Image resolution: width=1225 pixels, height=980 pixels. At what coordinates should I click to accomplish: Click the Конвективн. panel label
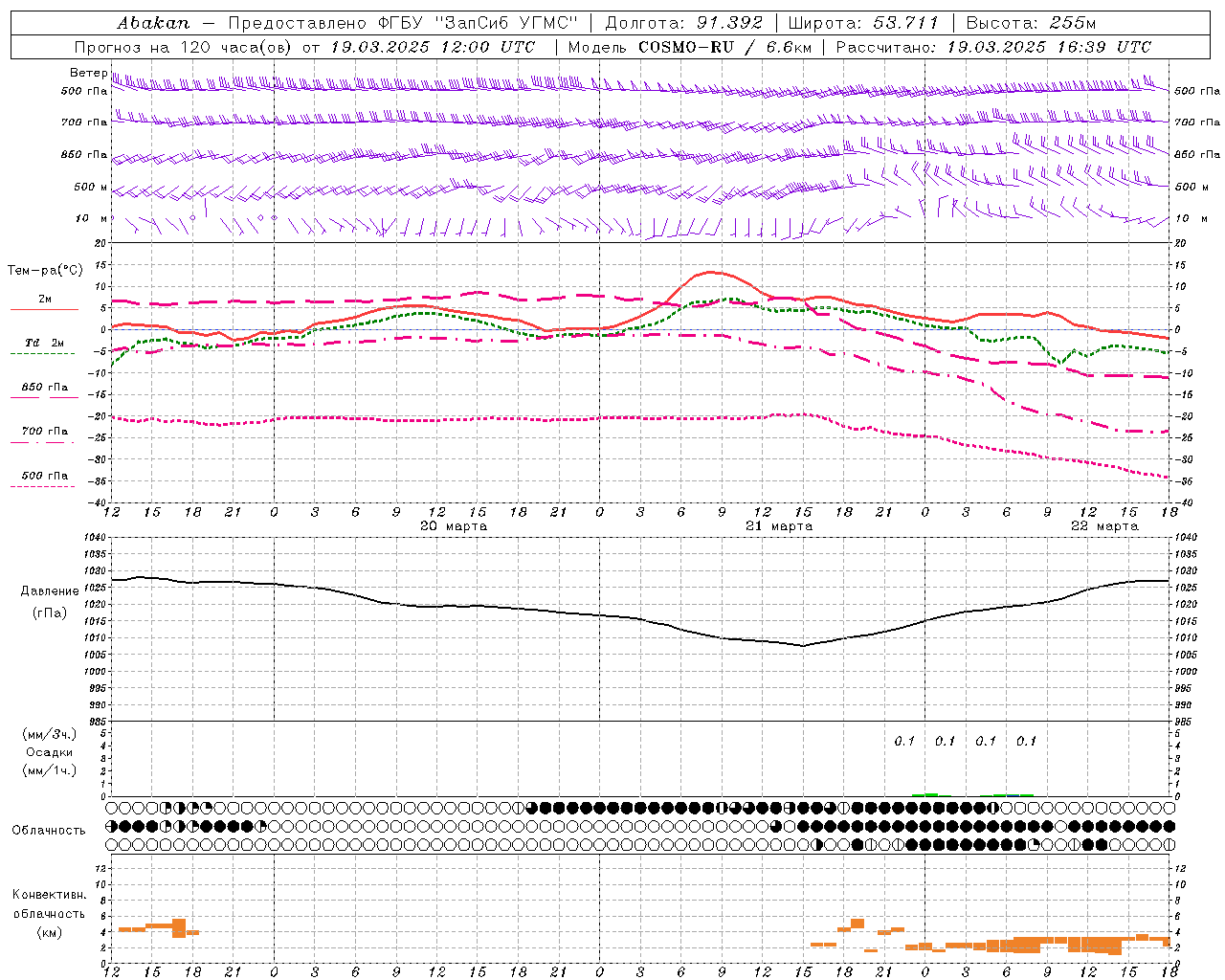50,895
